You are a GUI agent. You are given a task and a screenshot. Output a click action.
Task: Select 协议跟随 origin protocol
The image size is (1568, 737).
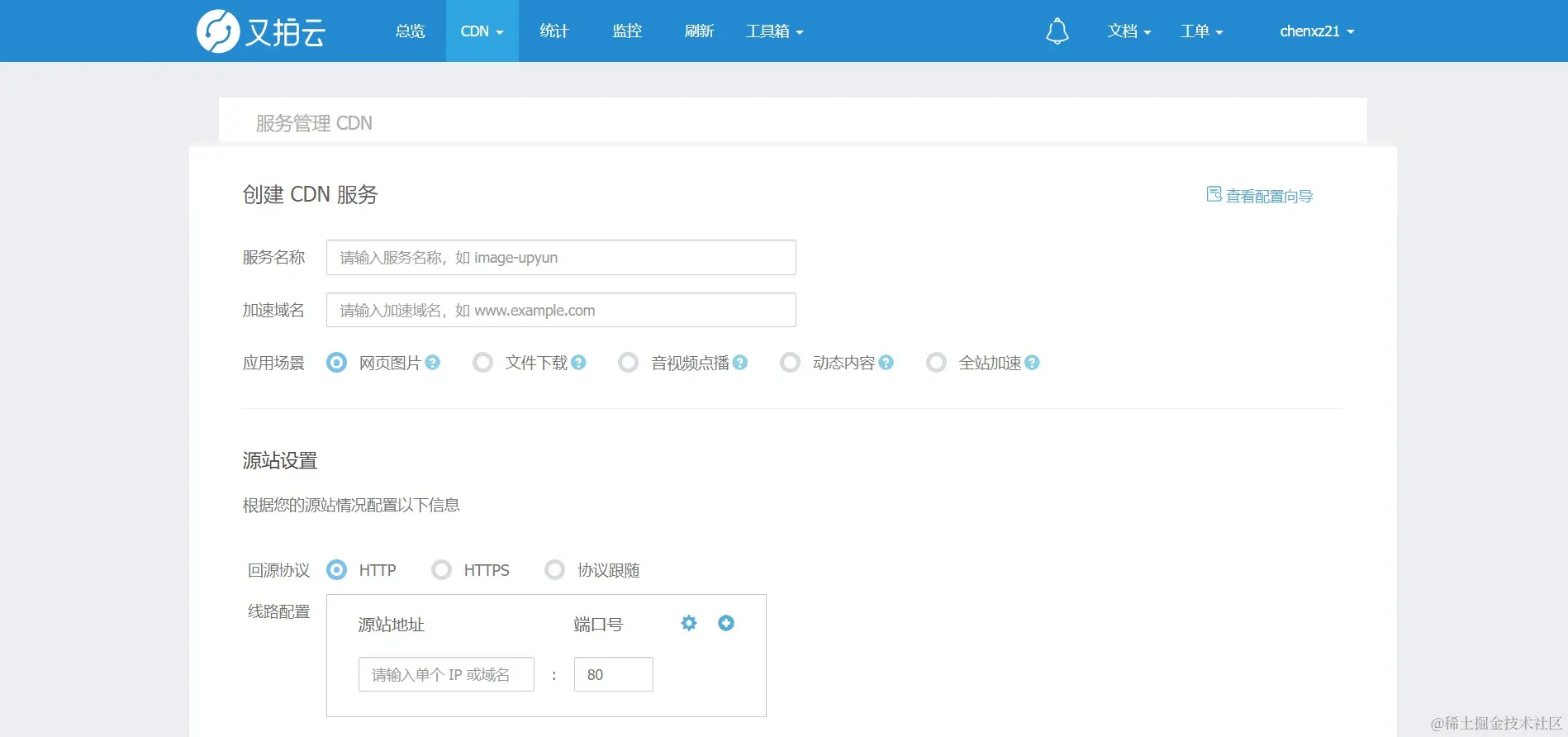pyautogui.click(x=555, y=570)
